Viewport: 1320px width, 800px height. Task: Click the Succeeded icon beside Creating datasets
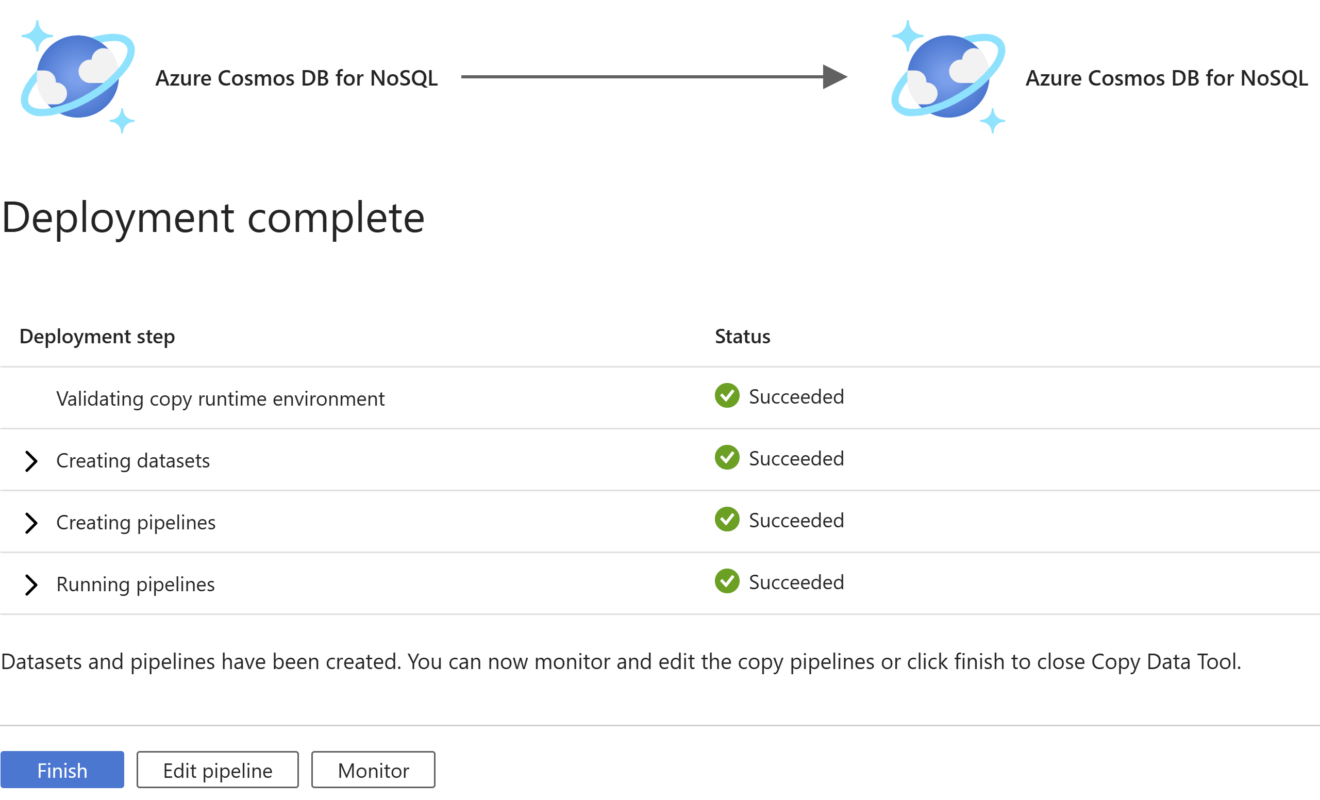coord(727,458)
